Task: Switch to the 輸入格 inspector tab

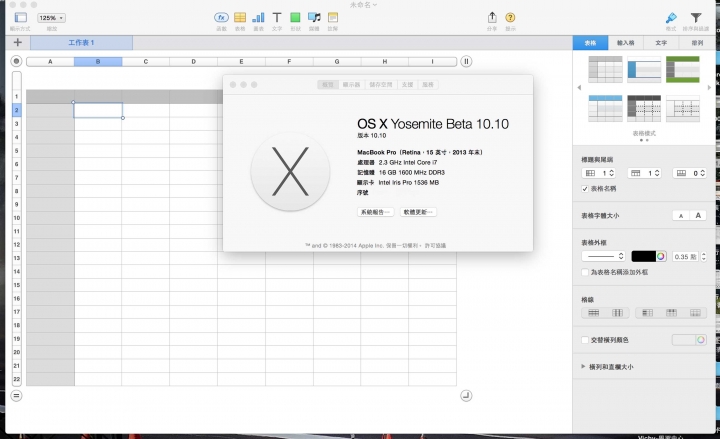Action: click(625, 43)
